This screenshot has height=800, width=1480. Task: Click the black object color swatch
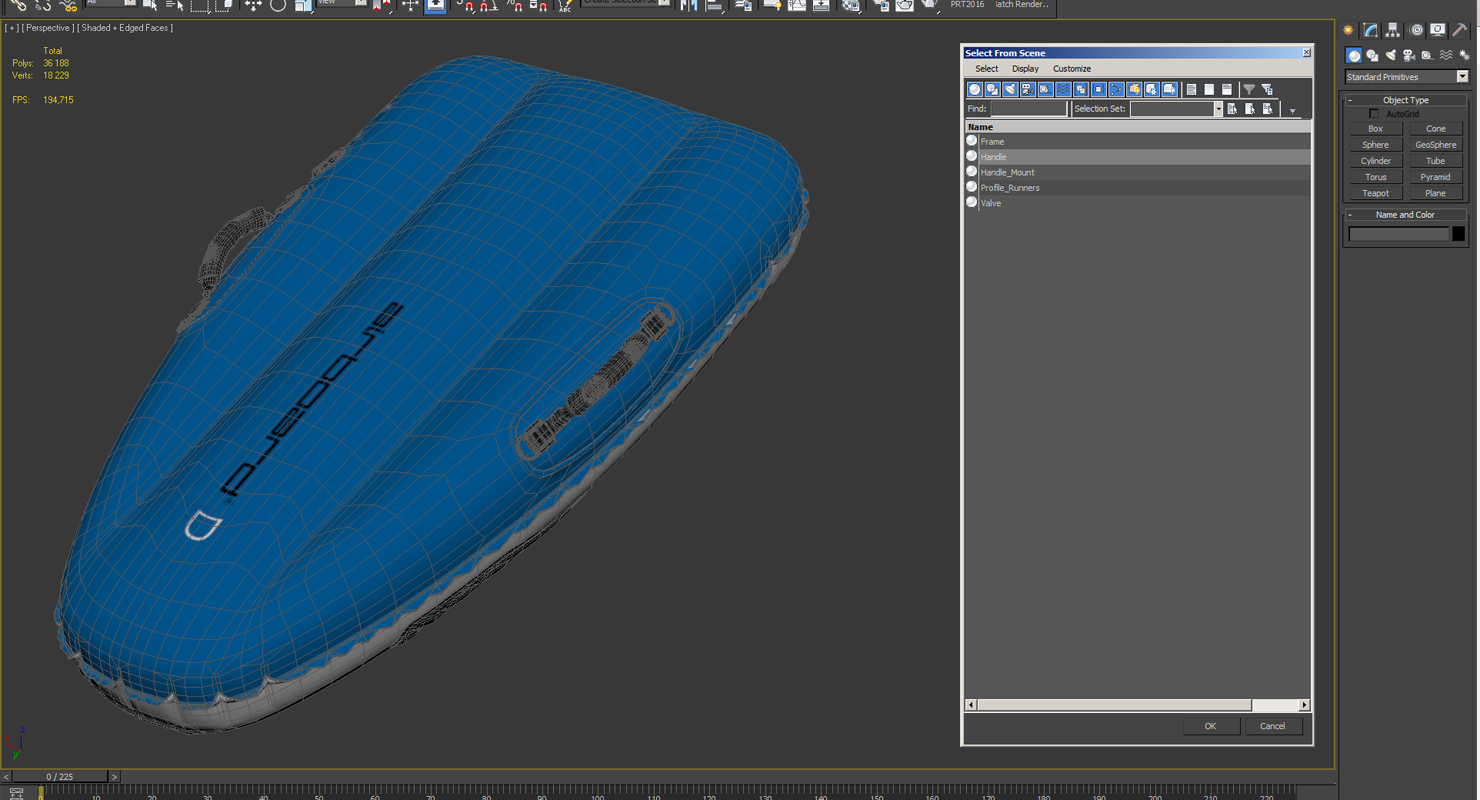point(1458,234)
